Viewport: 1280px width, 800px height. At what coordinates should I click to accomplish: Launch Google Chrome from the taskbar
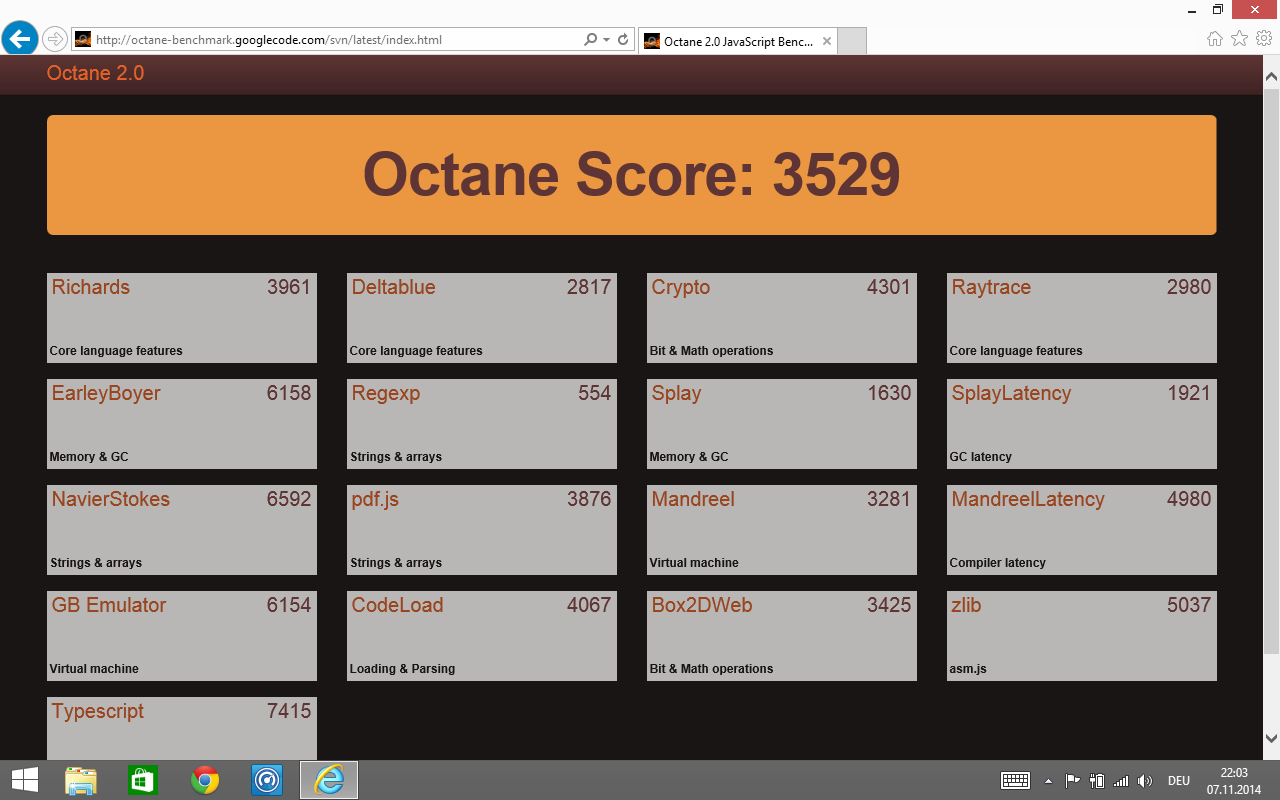tap(205, 780)
